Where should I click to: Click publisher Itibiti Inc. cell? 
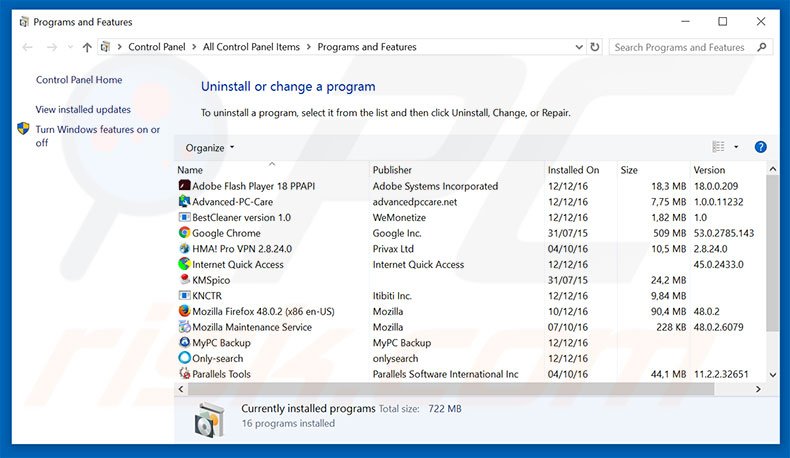tap(392, 296)
